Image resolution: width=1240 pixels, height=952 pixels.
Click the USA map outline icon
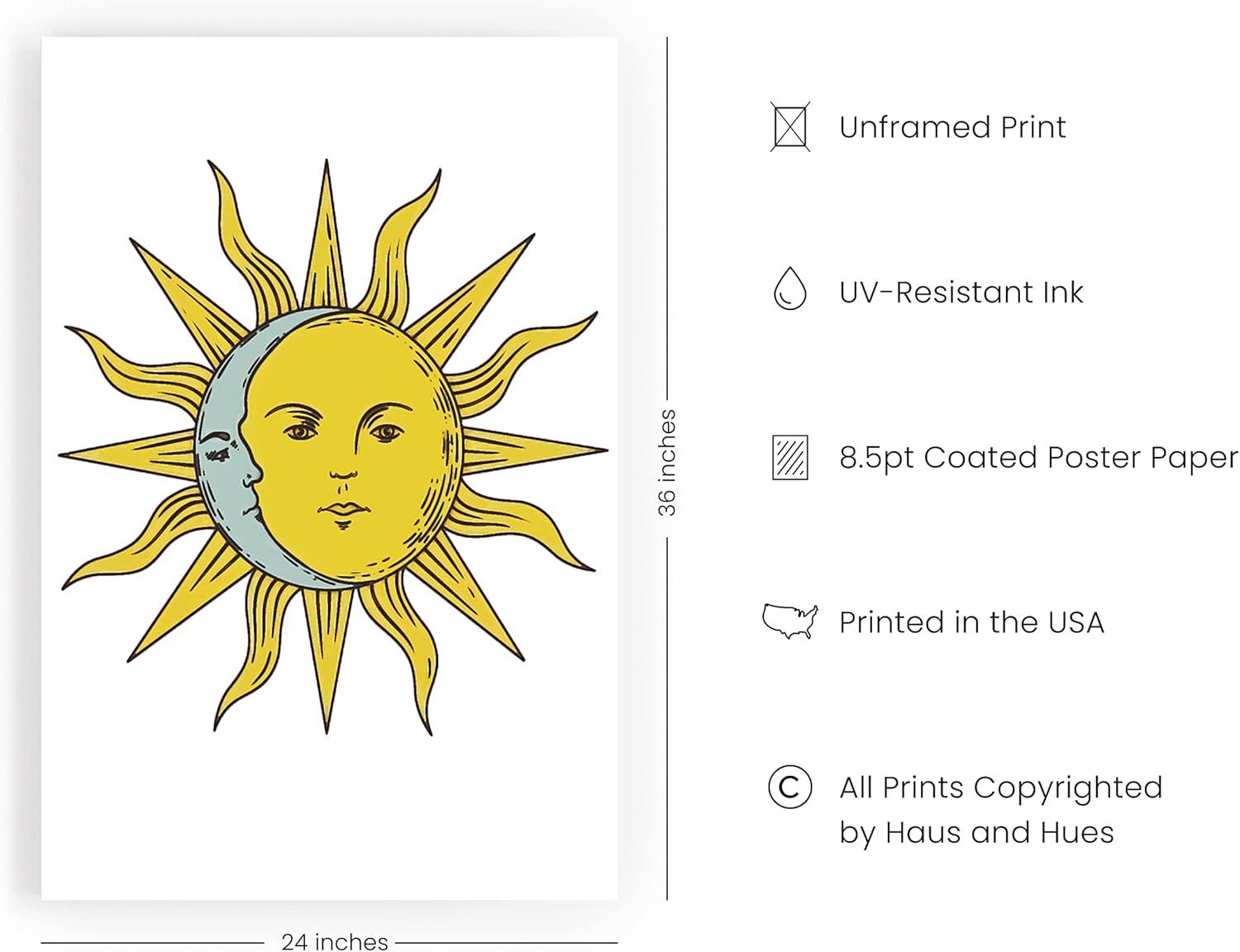(789, 621)
